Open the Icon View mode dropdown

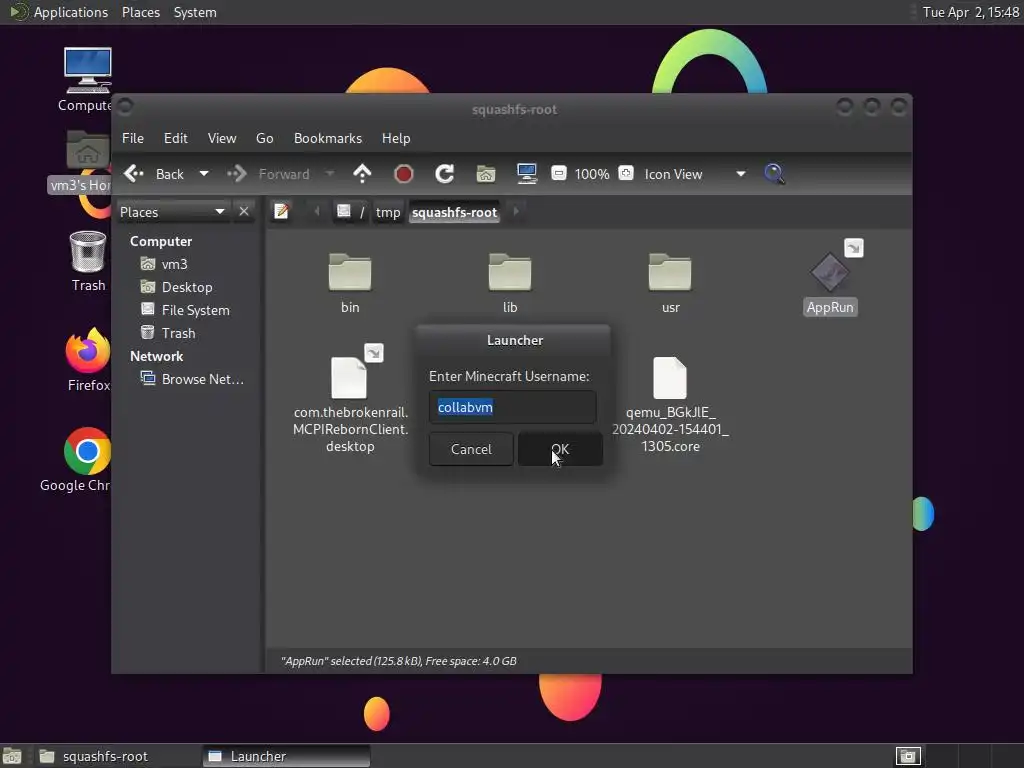(695, 174)
